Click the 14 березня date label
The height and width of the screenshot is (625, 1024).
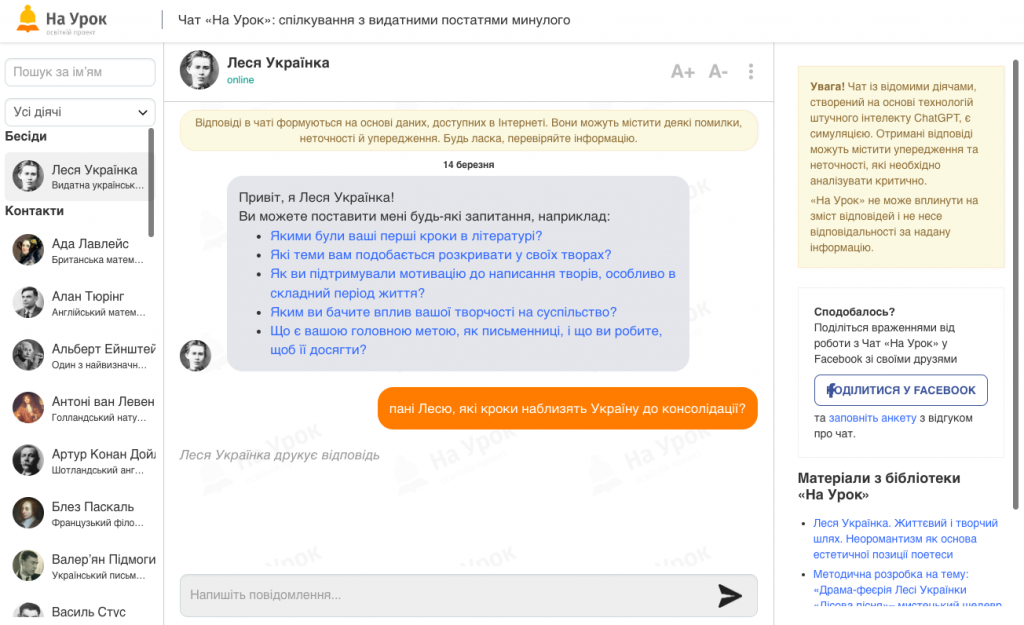point(468,165)
